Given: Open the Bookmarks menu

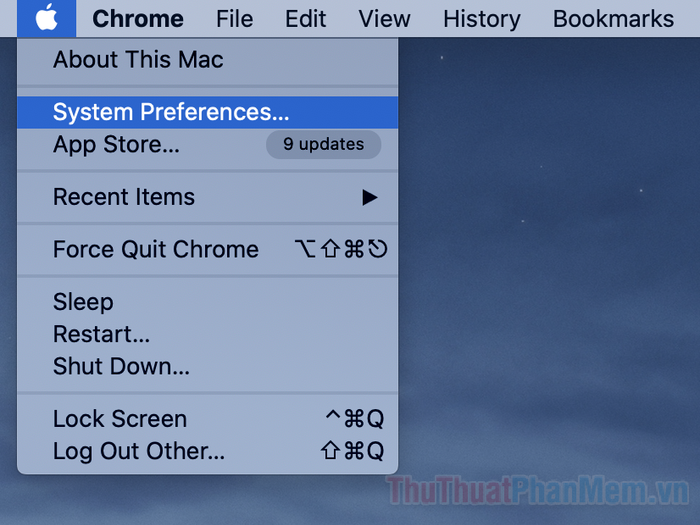Looking at the screenshot, I should coord(613,19).
